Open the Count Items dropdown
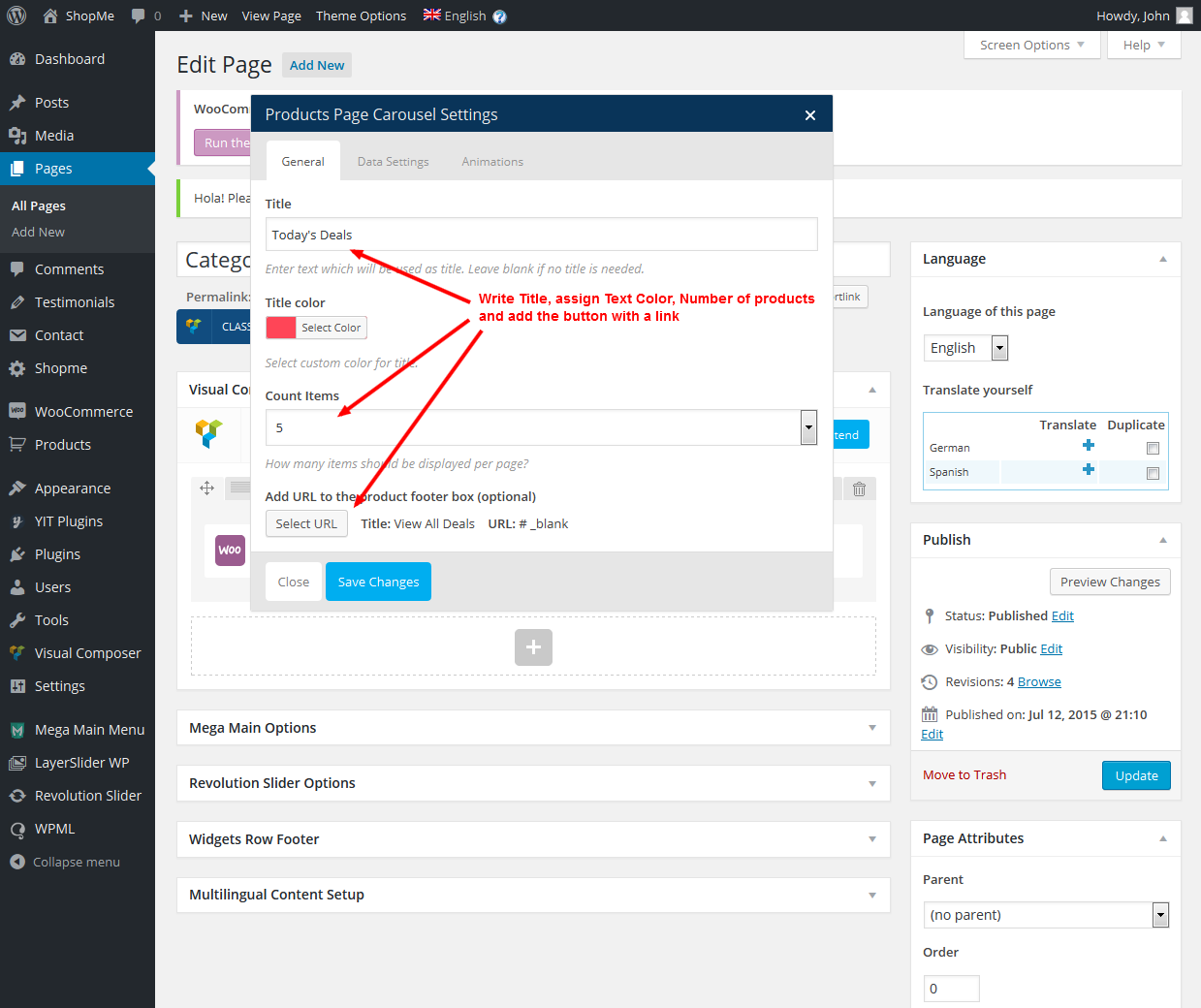Image resolution: width=1201 pixels, height=1008 pixels. [808, 427]
